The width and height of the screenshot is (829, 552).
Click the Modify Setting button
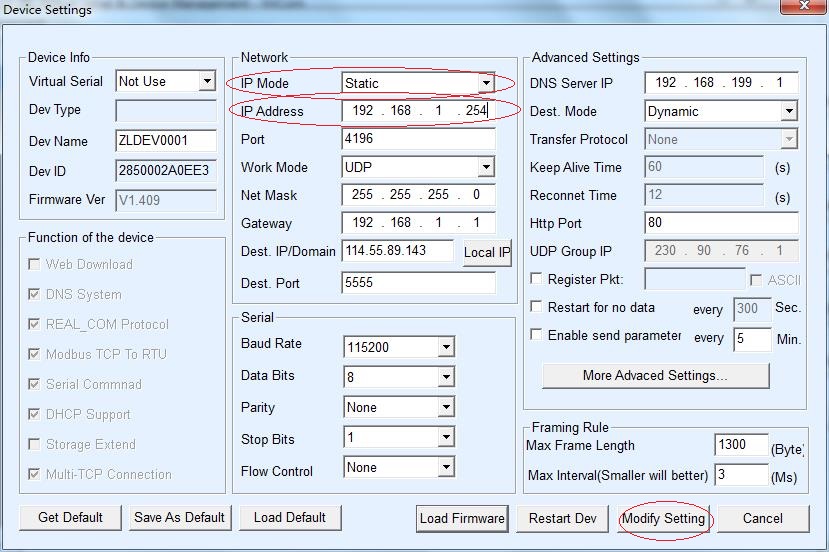pos(663,518)
